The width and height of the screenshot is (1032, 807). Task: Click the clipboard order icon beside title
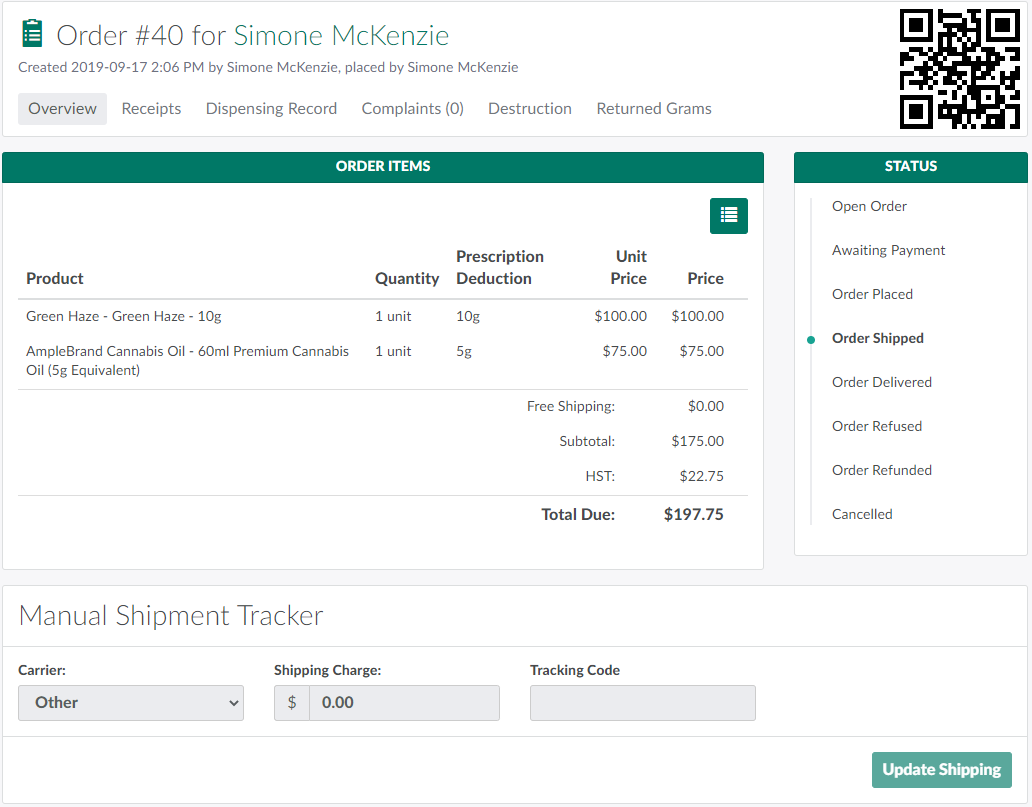pyautogui.click(x=32, y=34)
